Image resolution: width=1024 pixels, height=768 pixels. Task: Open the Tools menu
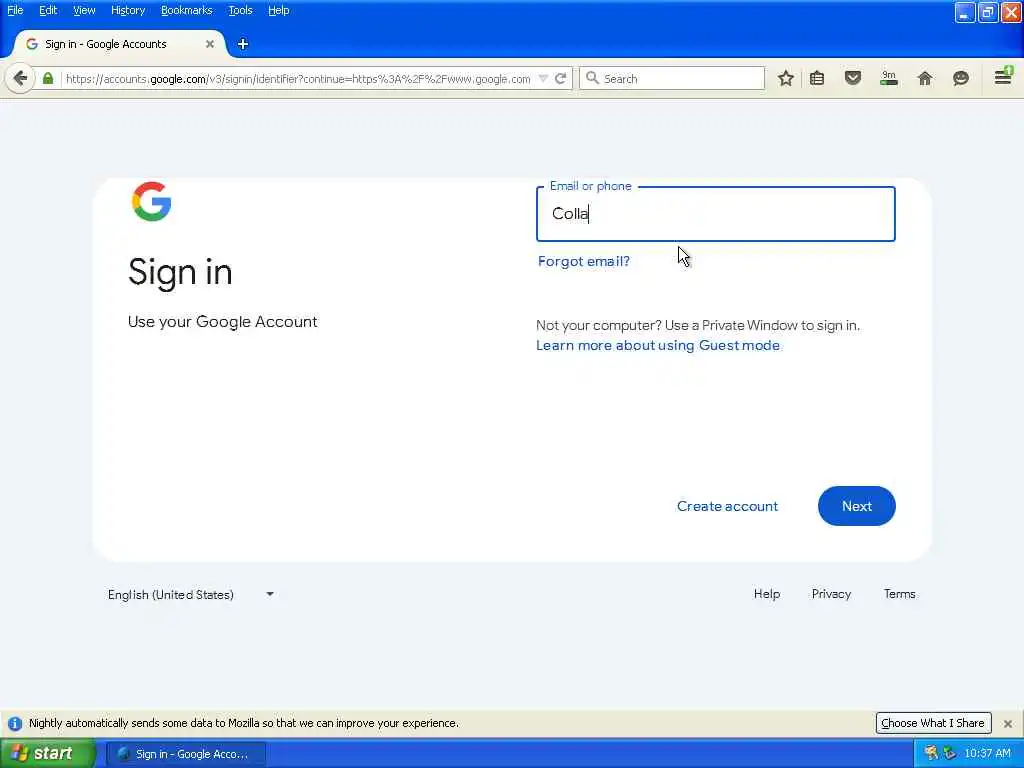click(x=240, y=10)
